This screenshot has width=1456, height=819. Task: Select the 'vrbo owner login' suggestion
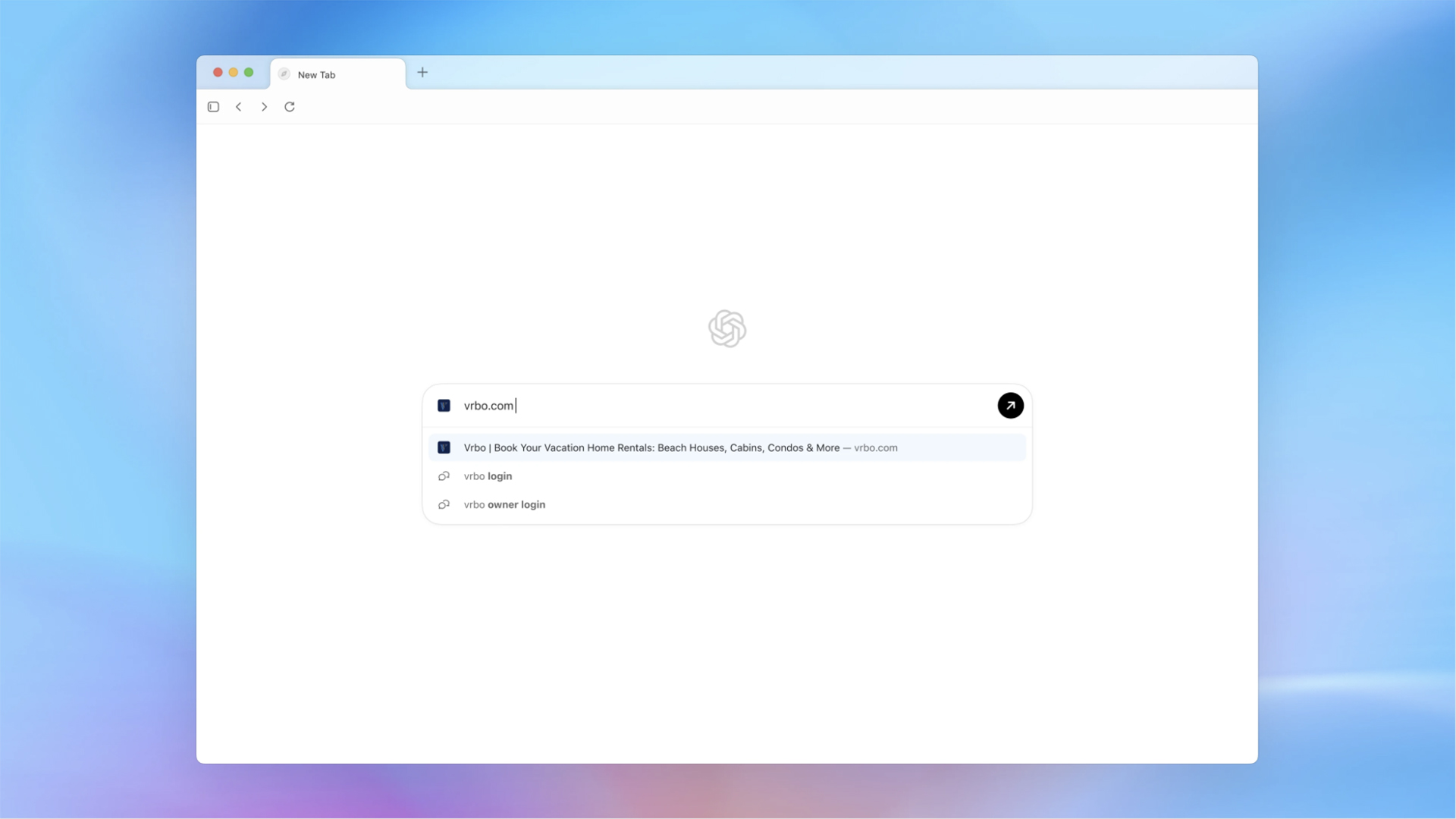[504, 504]
